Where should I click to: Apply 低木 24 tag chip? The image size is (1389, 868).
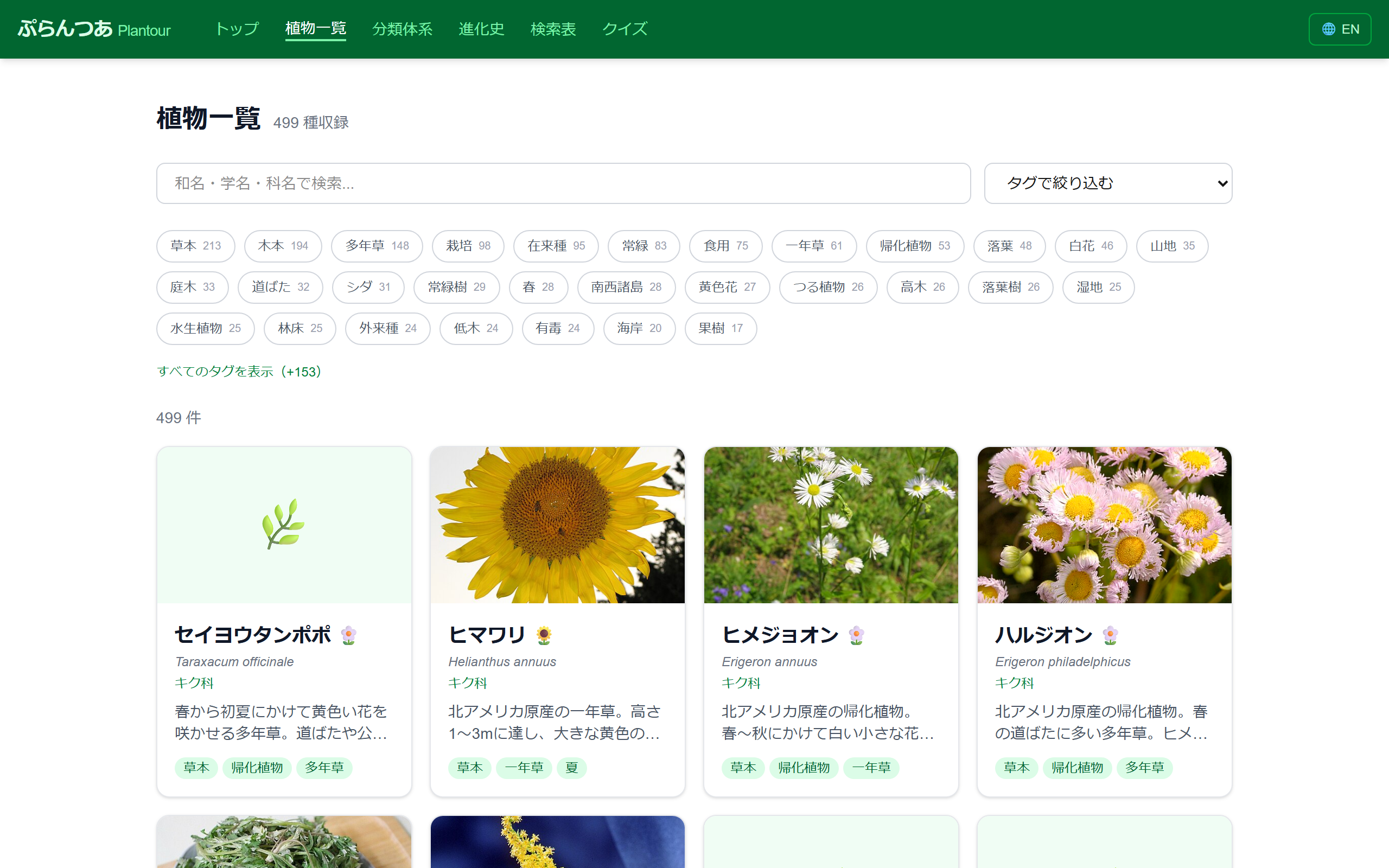click(x=476, y=328)
